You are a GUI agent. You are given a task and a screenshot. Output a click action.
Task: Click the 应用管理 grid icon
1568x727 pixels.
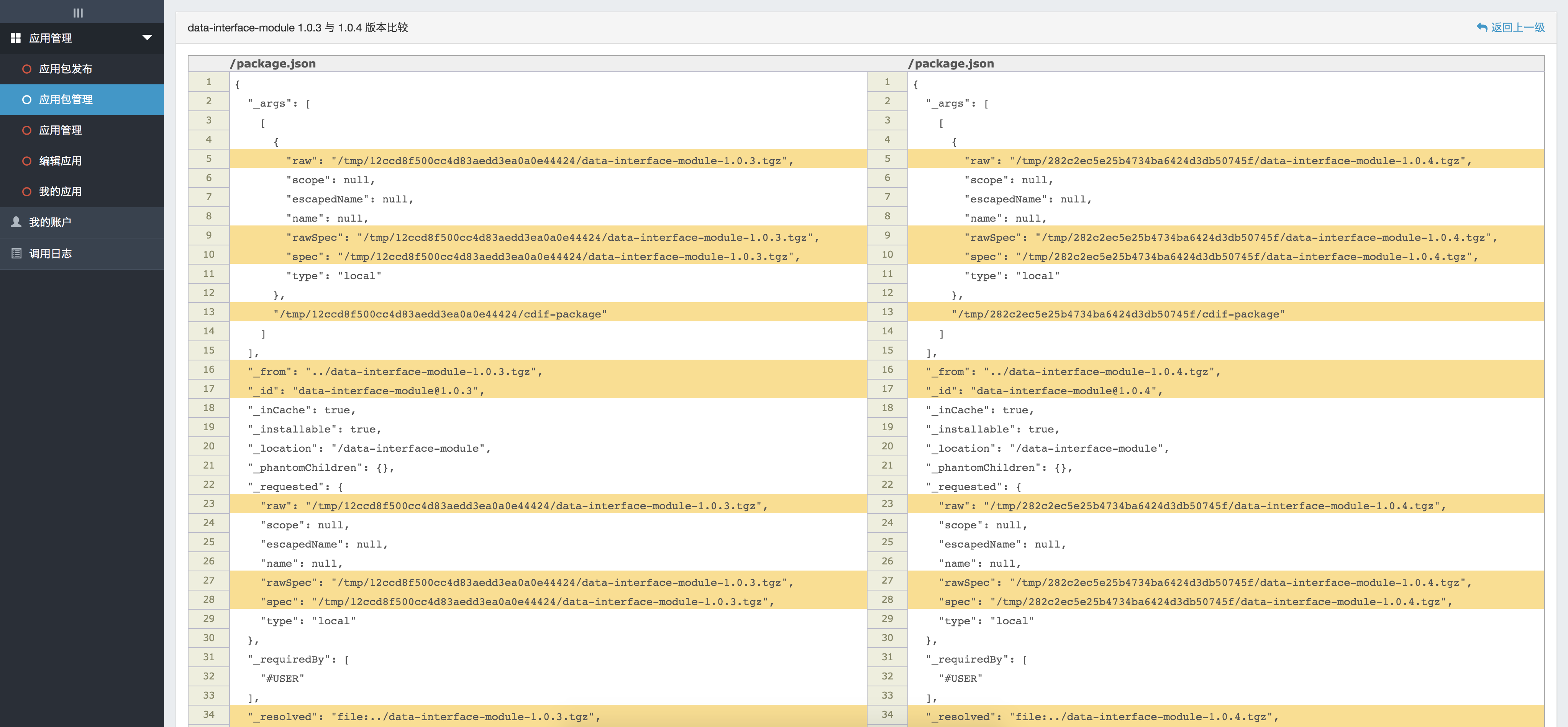click(16, 38)
